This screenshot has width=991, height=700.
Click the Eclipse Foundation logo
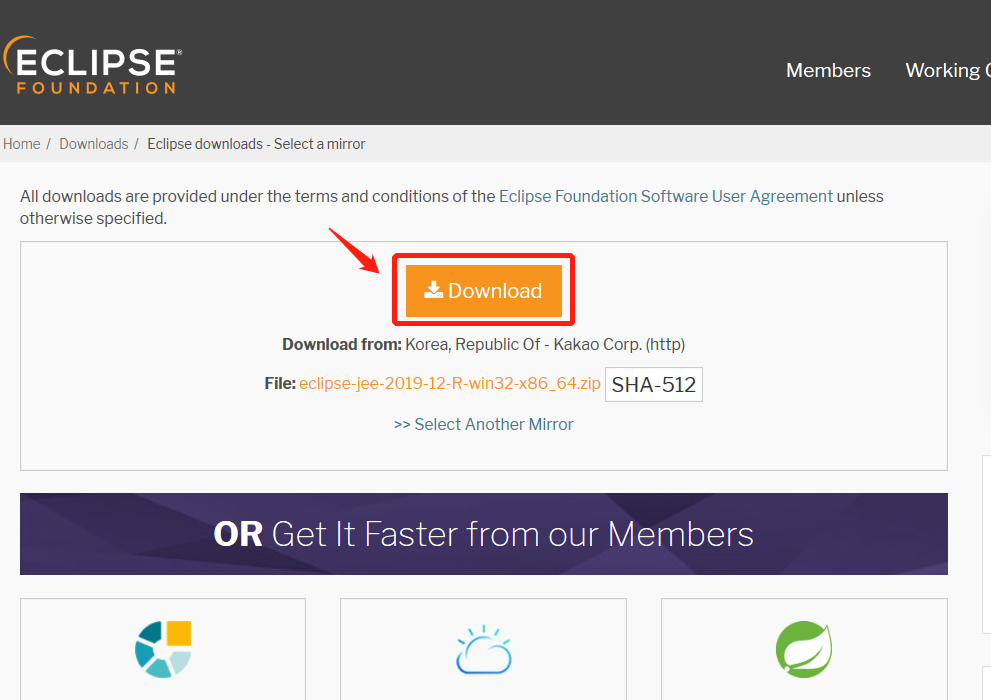pos(92,66)
